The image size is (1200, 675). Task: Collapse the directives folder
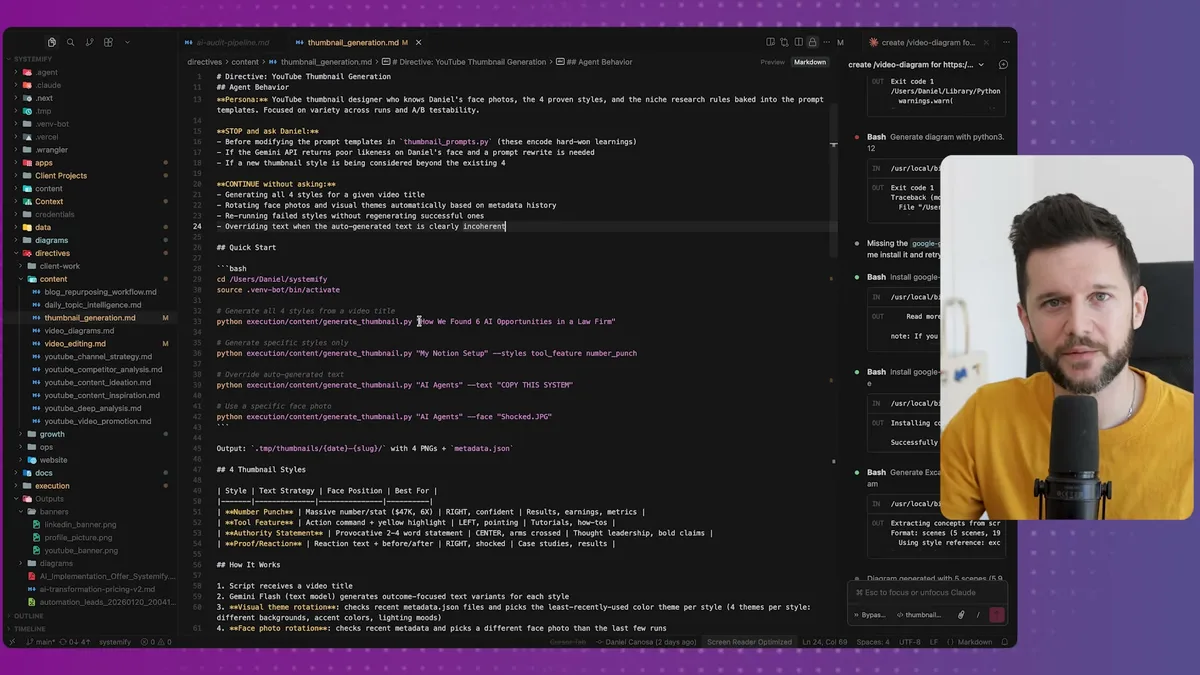coord(52,253)
